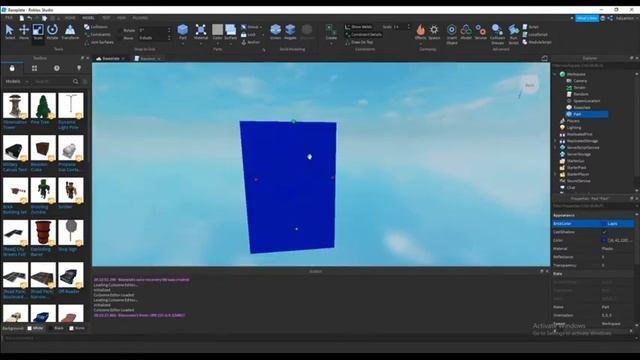This screenshot has width=640, height=360.
Task: Toggle Constraint Details option
Action: (x=363, y=35)
